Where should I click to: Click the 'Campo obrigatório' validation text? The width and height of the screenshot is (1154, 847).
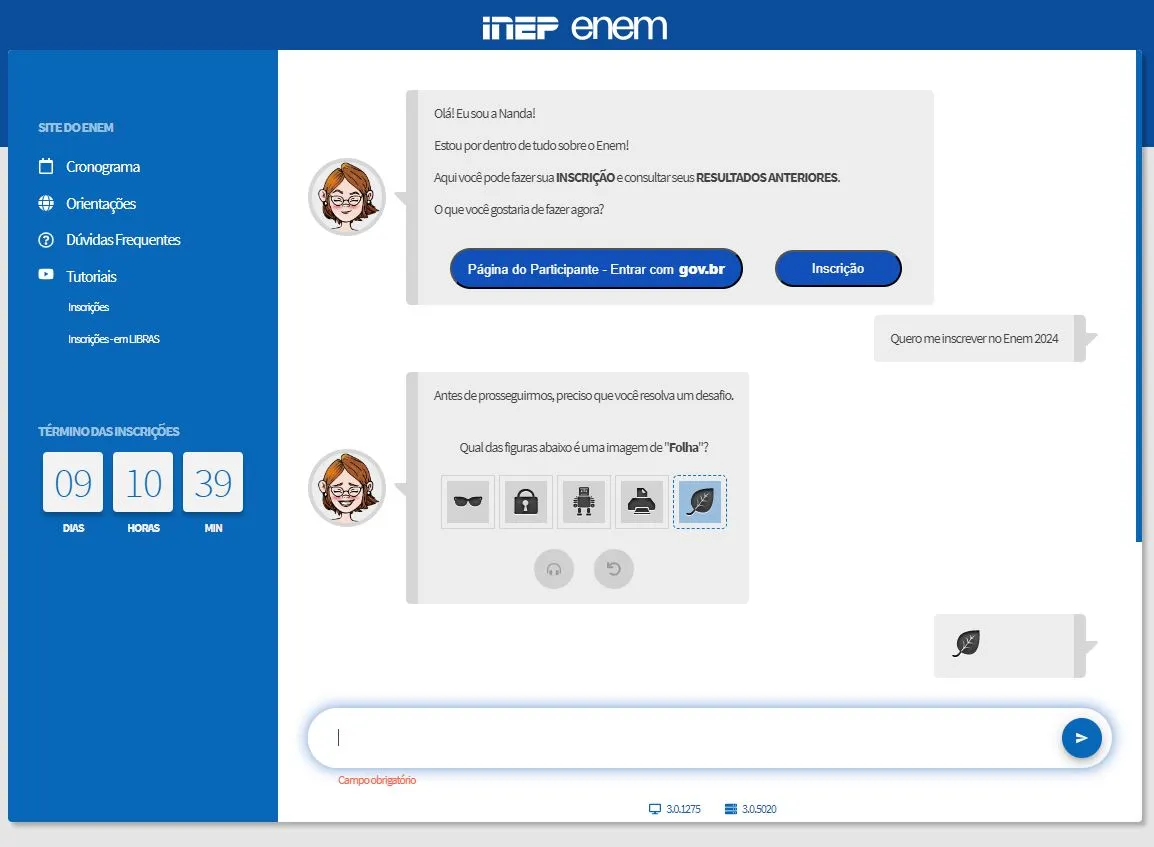[x=377, y=780]
